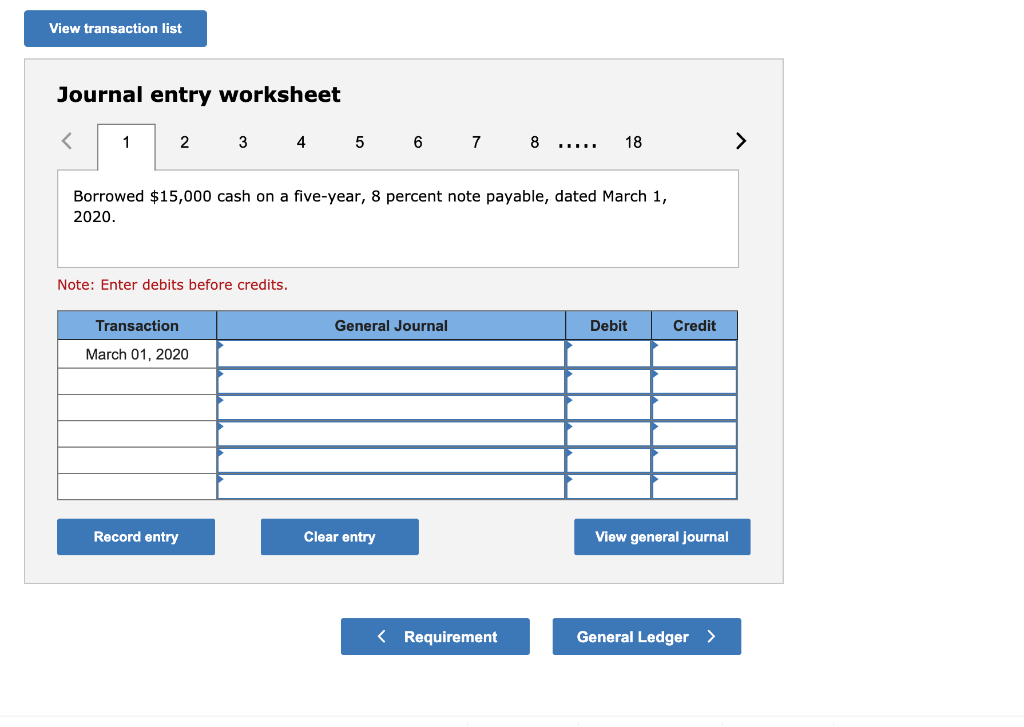Image resolution: width=1024 pixels, height=727 pixels.
Task: Go back to Requirement page
Action: (x=435, y=636)
